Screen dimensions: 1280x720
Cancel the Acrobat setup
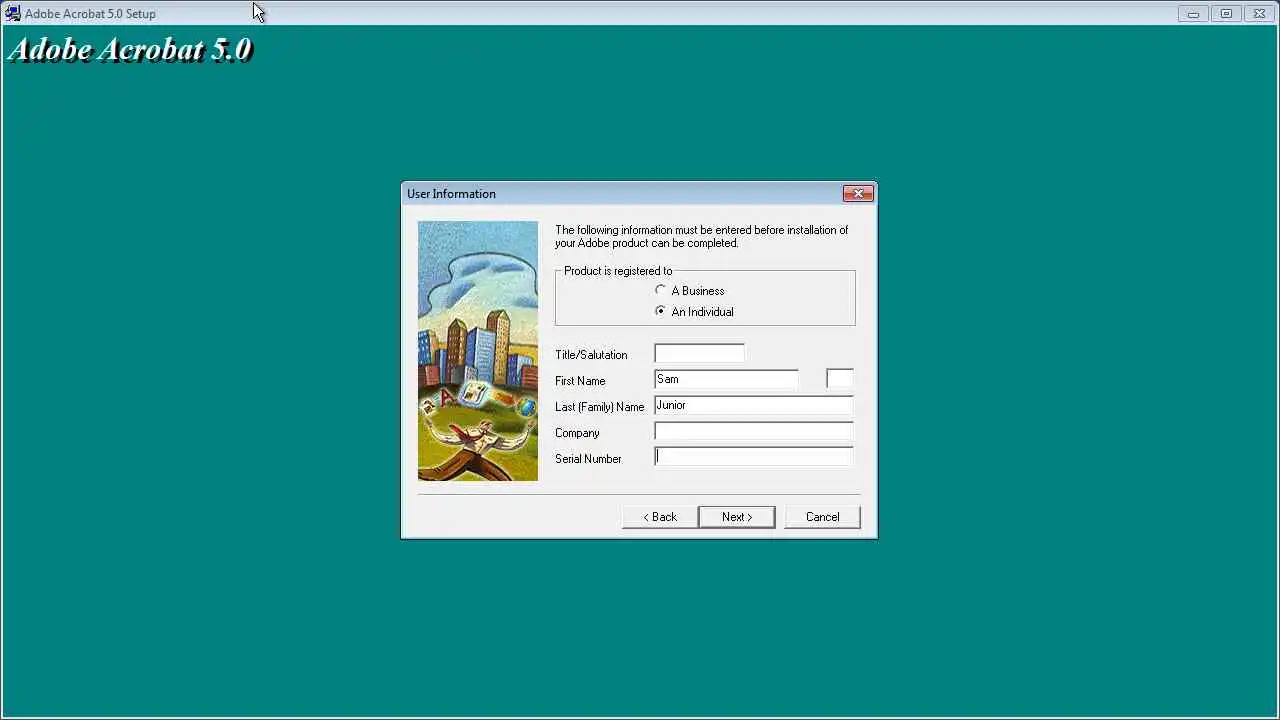pos(822,517)
